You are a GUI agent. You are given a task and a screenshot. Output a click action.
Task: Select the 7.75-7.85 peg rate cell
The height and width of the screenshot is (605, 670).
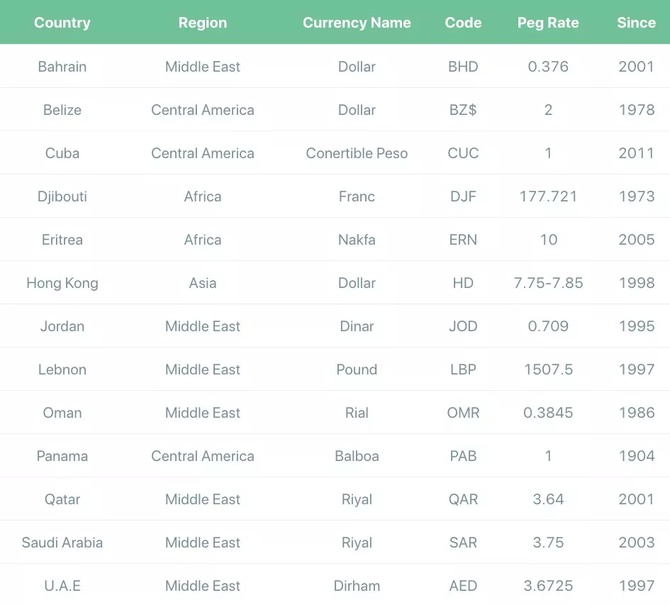coord(548,283)
